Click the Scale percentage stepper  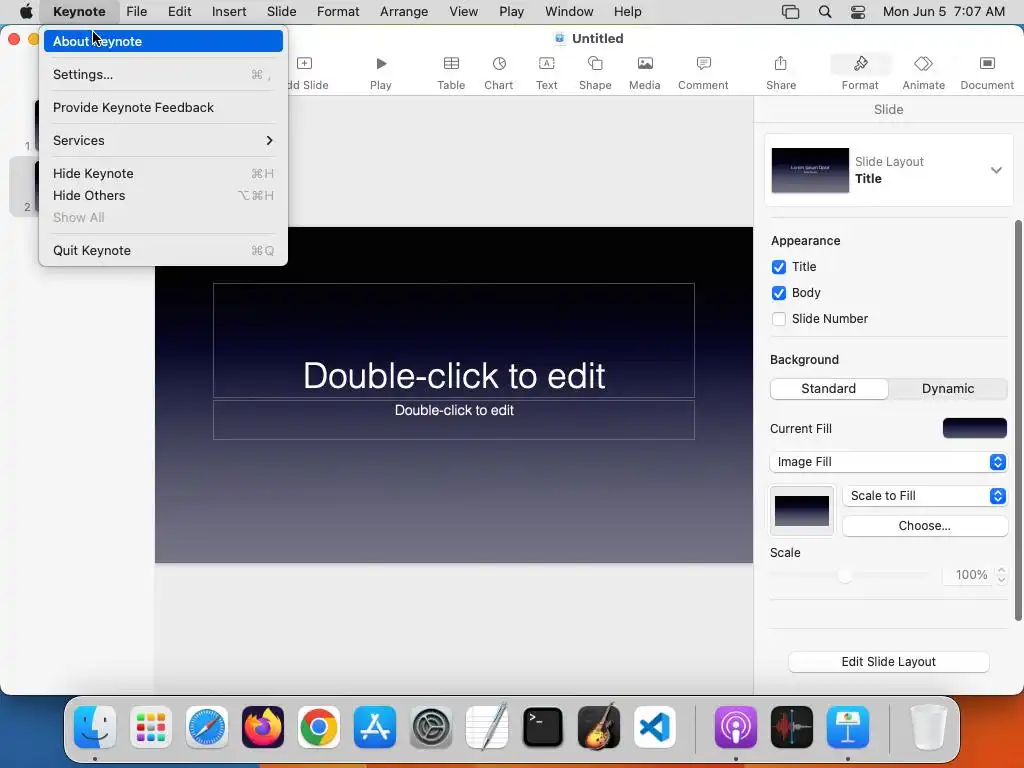(x=1001, y=575)
